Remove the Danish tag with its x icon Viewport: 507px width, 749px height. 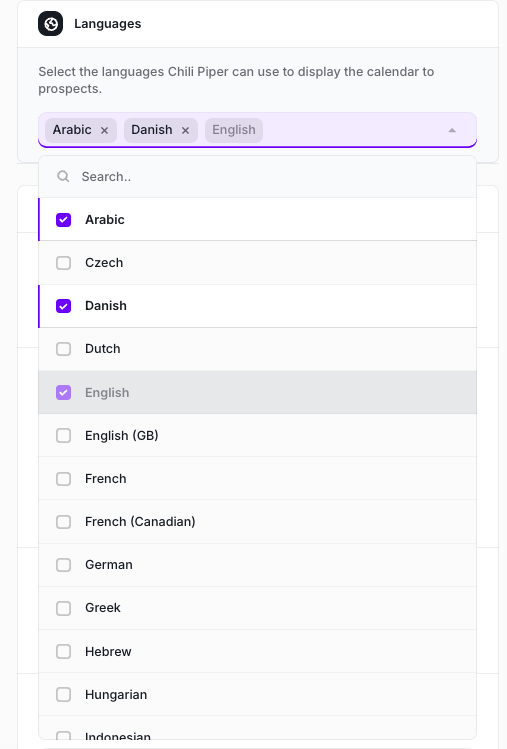(185, 130)
